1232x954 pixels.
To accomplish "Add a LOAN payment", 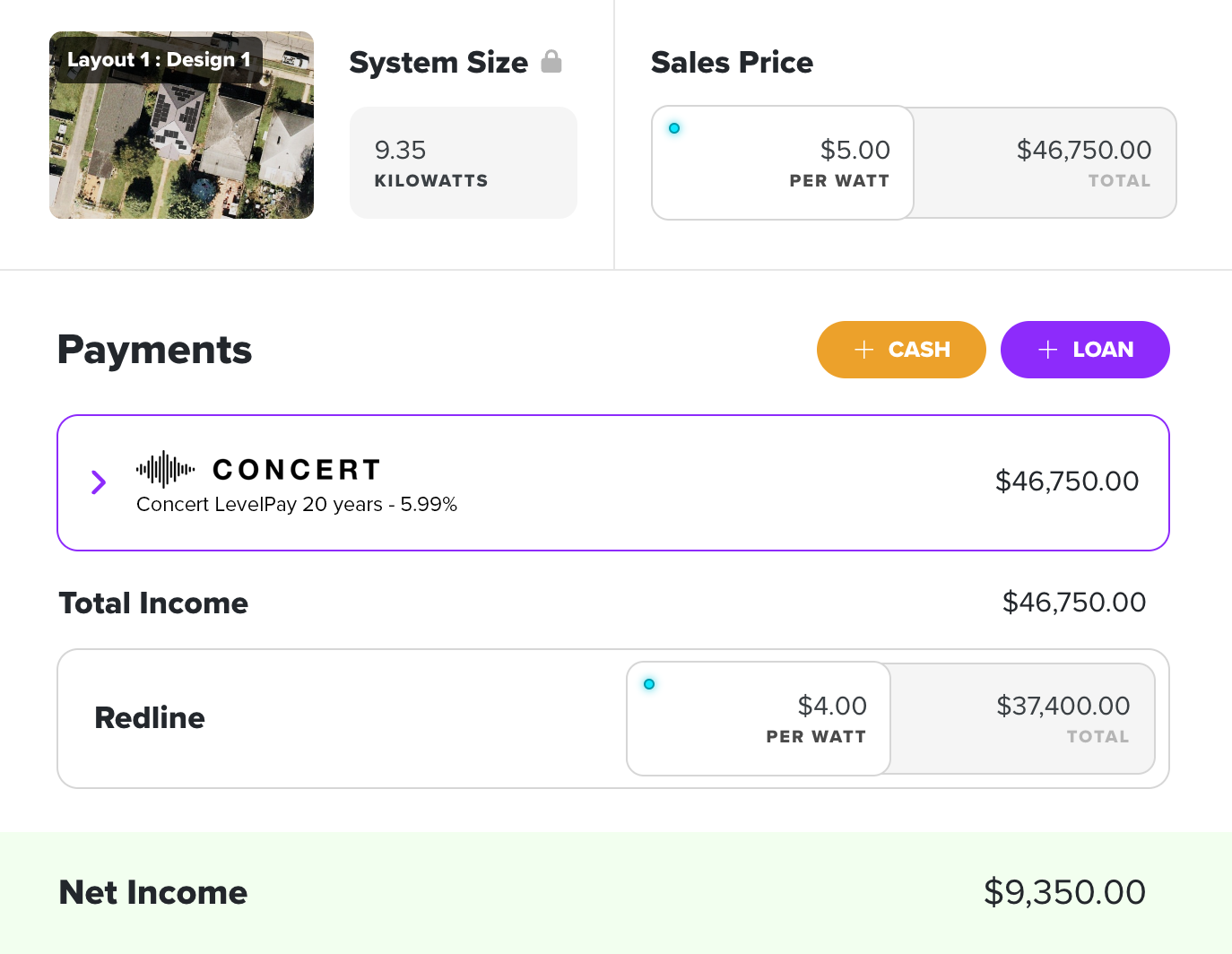I will (1085, 350).
